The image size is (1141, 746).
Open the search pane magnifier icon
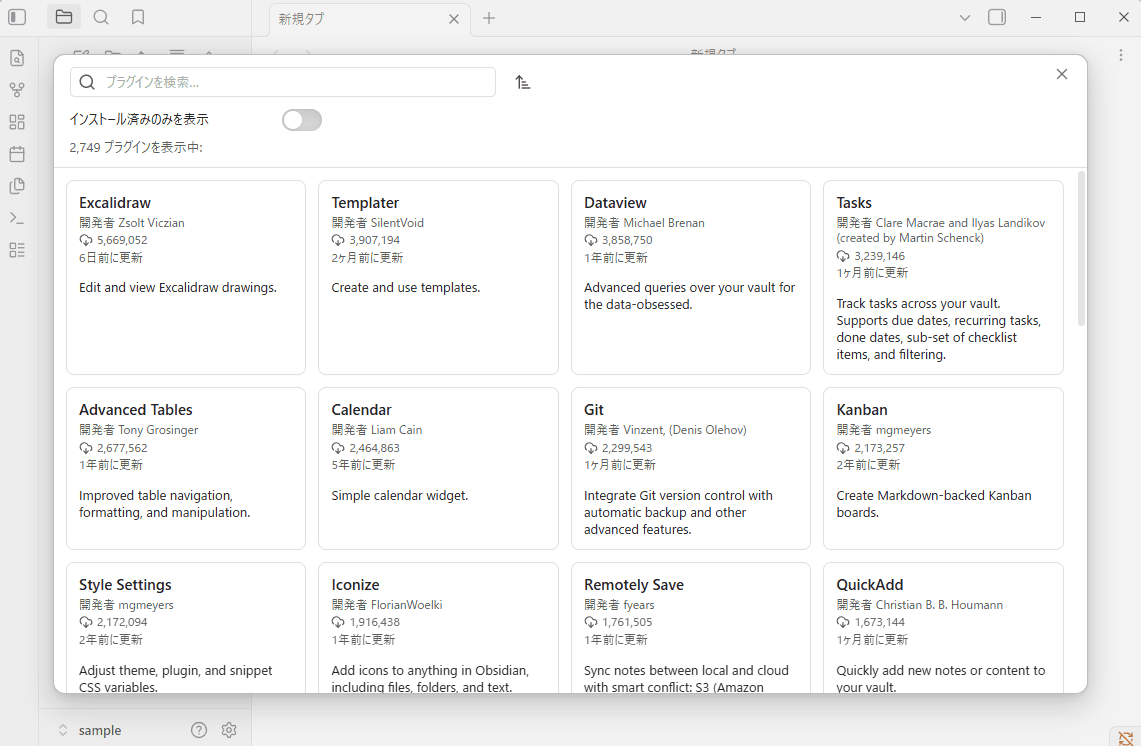[101, 17]
